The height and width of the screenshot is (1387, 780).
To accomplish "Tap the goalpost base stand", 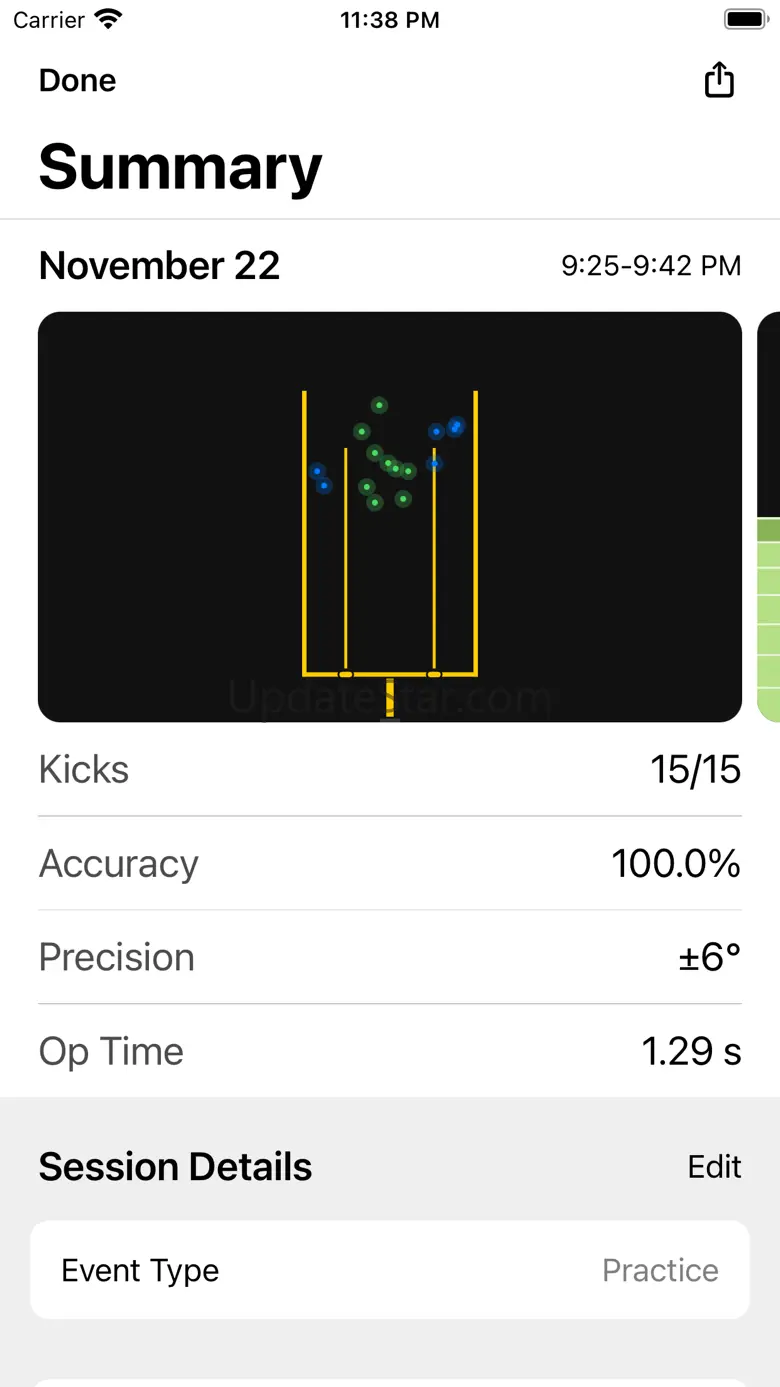I will pyautogui.click(x=390, y=697).
